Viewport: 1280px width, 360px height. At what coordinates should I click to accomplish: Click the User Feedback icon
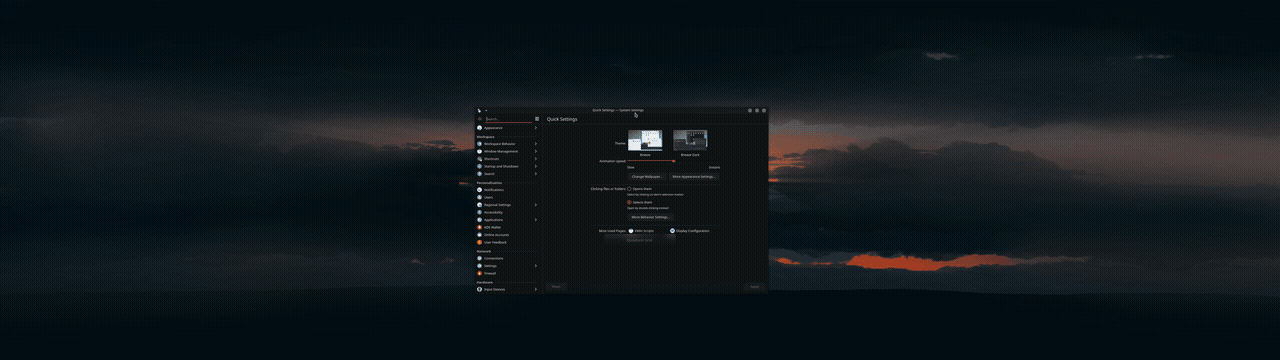479,242
